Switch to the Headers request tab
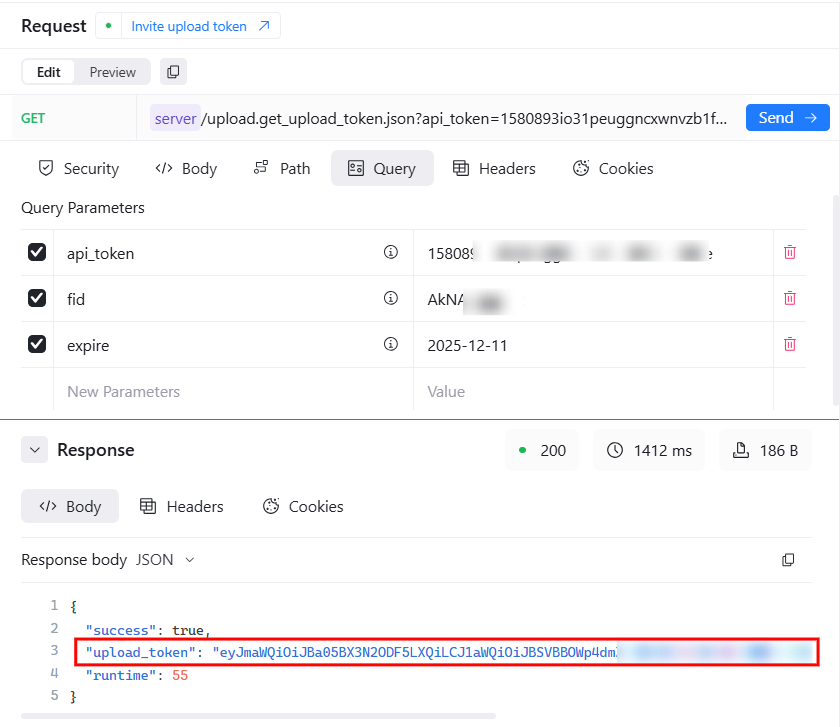This screenshot has width=840, height=727. click(494, 168)
